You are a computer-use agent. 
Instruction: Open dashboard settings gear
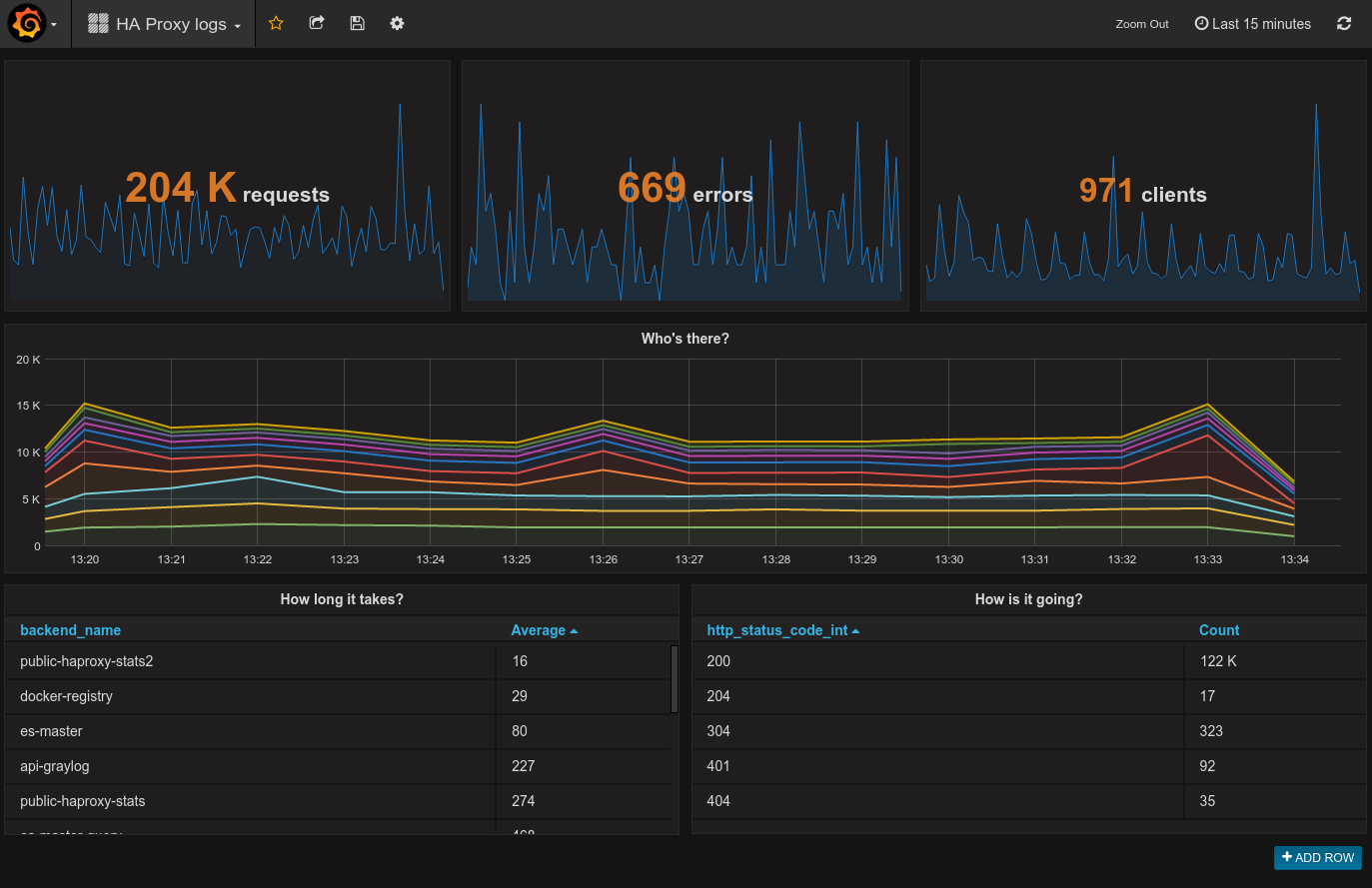point(397,23)
